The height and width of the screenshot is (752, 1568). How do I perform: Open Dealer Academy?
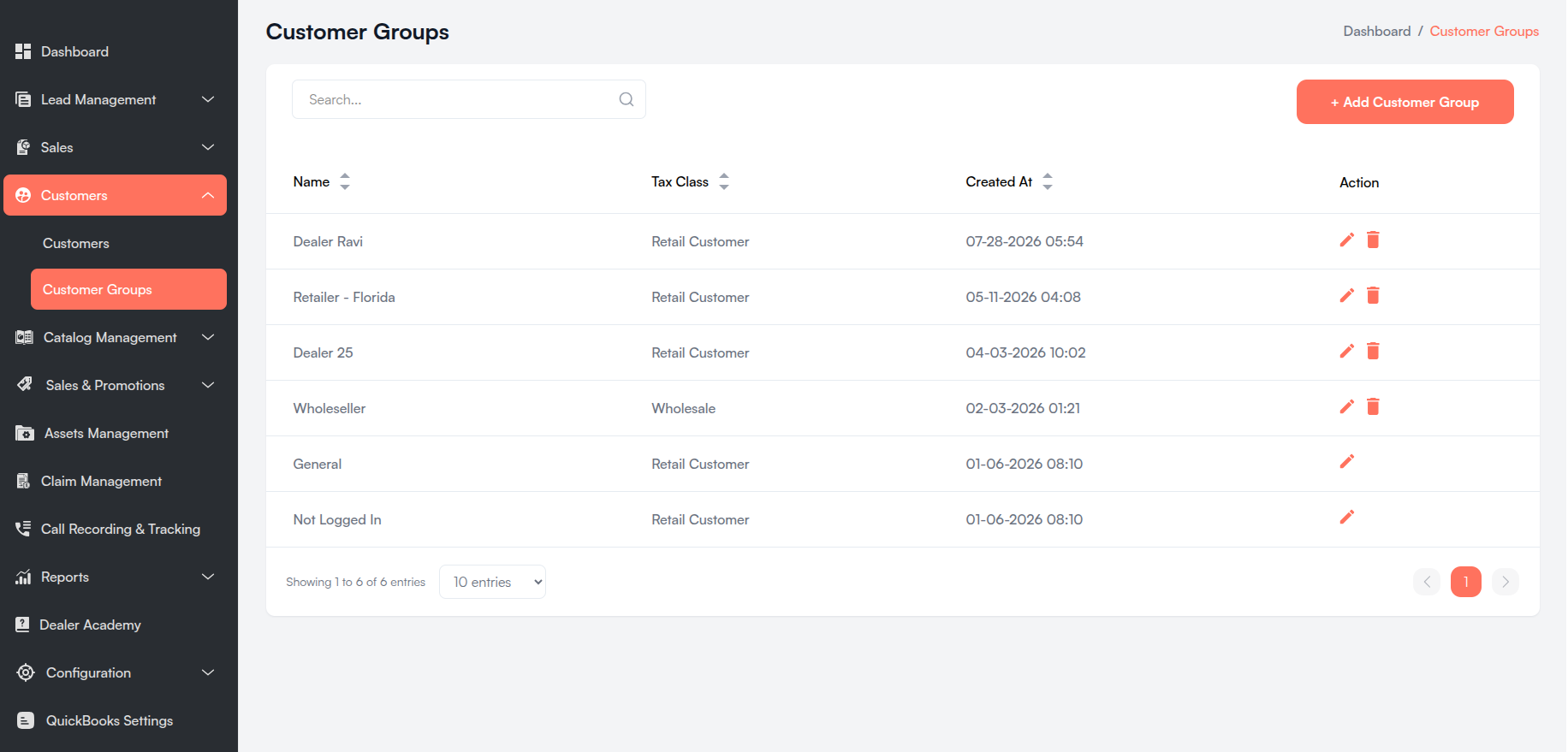coord(115,625)
